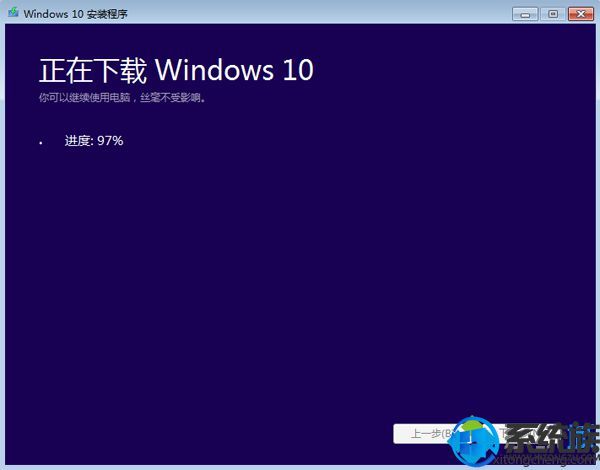
Task: Close the Windows 10 安装程序 window
Action: tap(581, 14)
